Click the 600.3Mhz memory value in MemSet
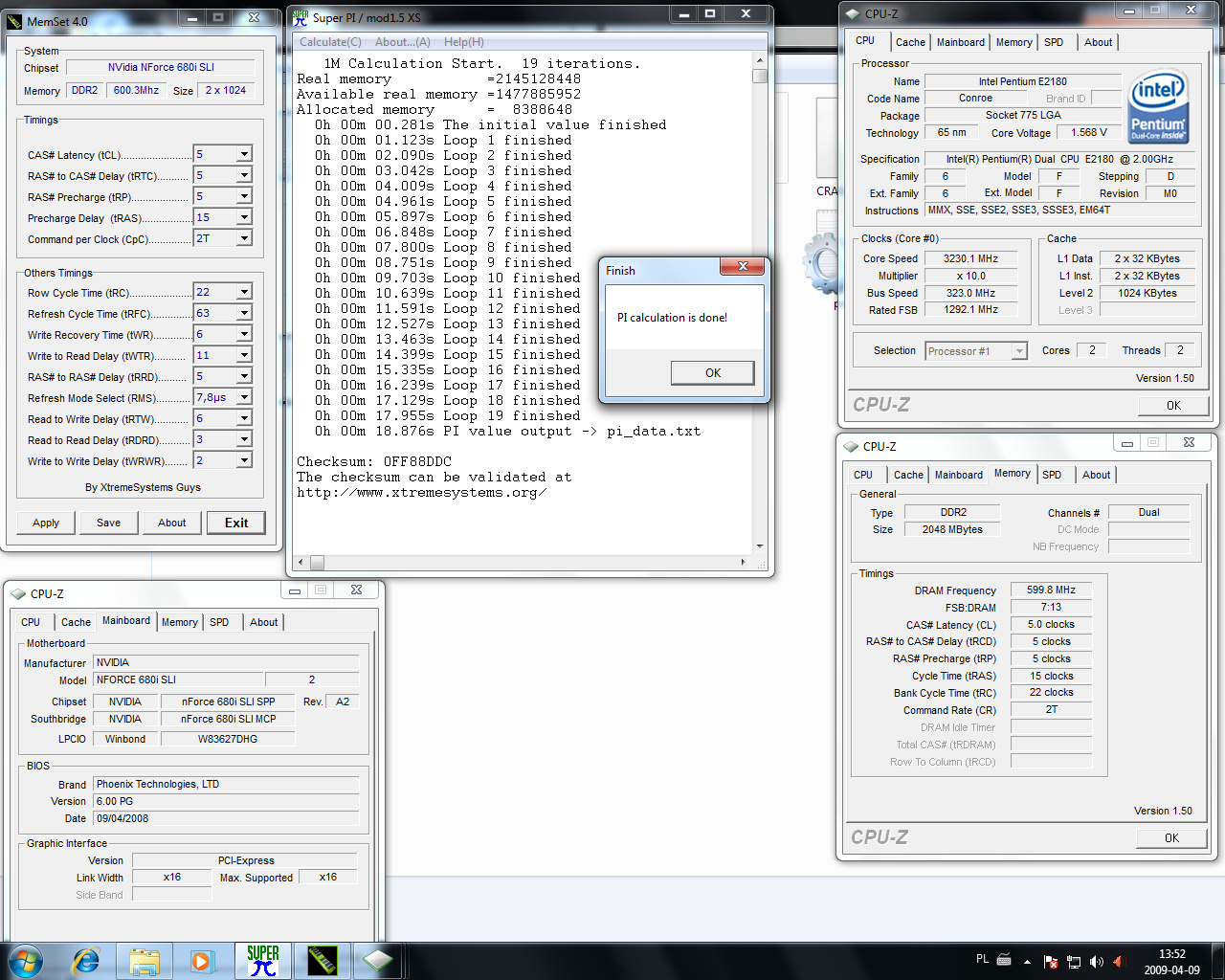Viewport: 1225px width, 980px height. click(136, 90)
